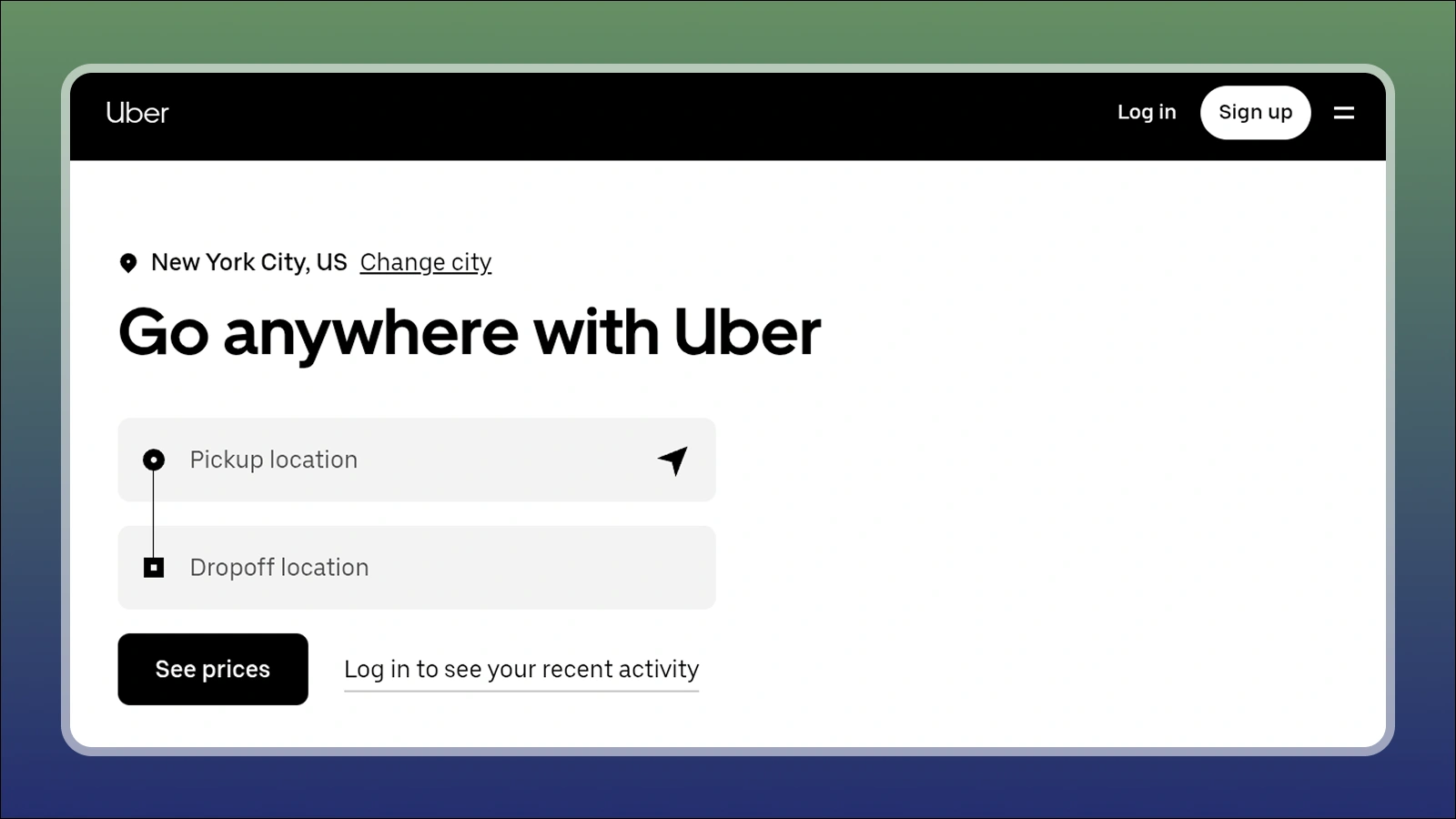This screenshot has height=819, width=1456.
Task: Focus the Dropoff location field
Action: (417, 567)
